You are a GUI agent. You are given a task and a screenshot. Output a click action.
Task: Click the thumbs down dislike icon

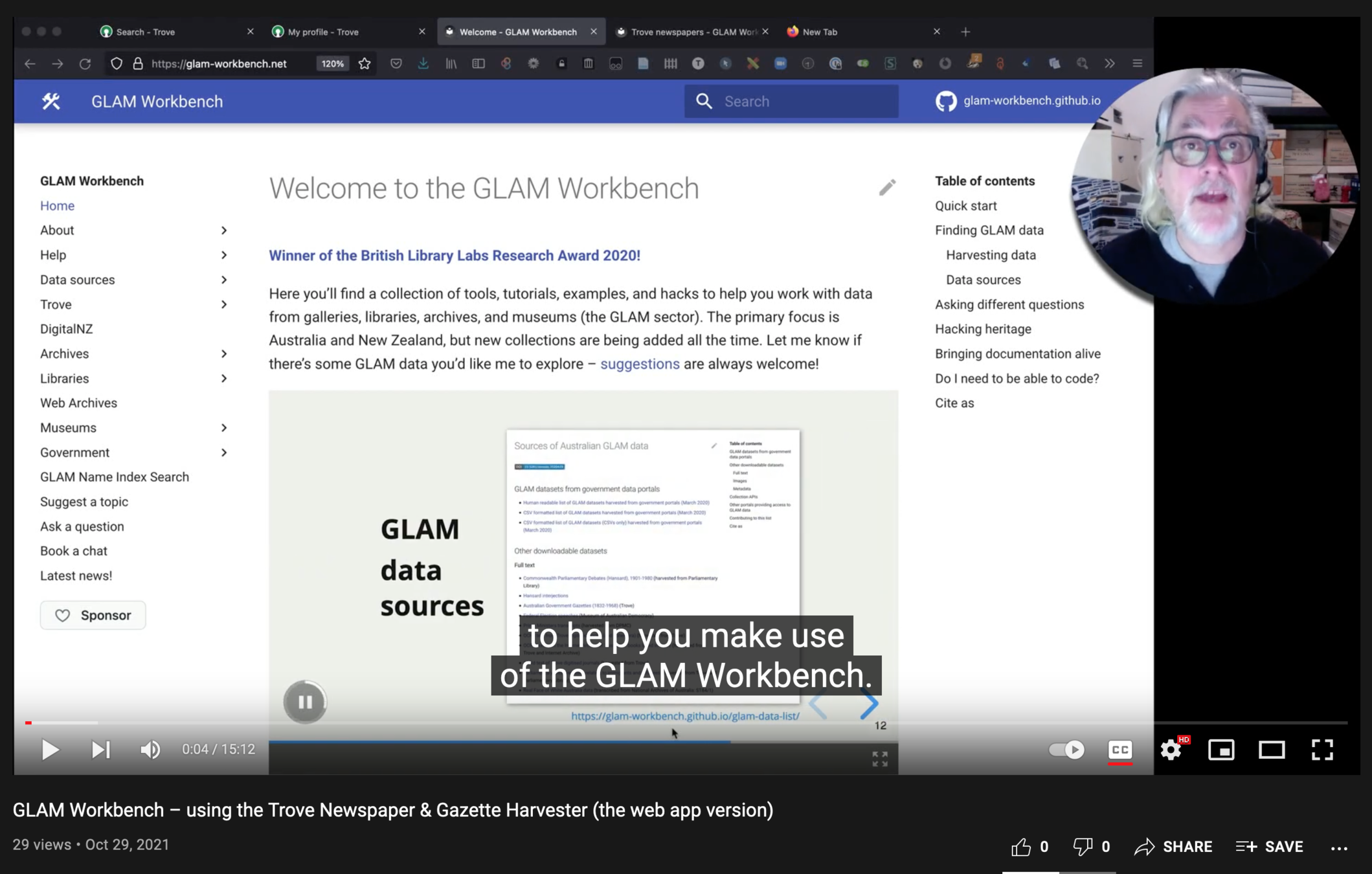[1083, 847]
